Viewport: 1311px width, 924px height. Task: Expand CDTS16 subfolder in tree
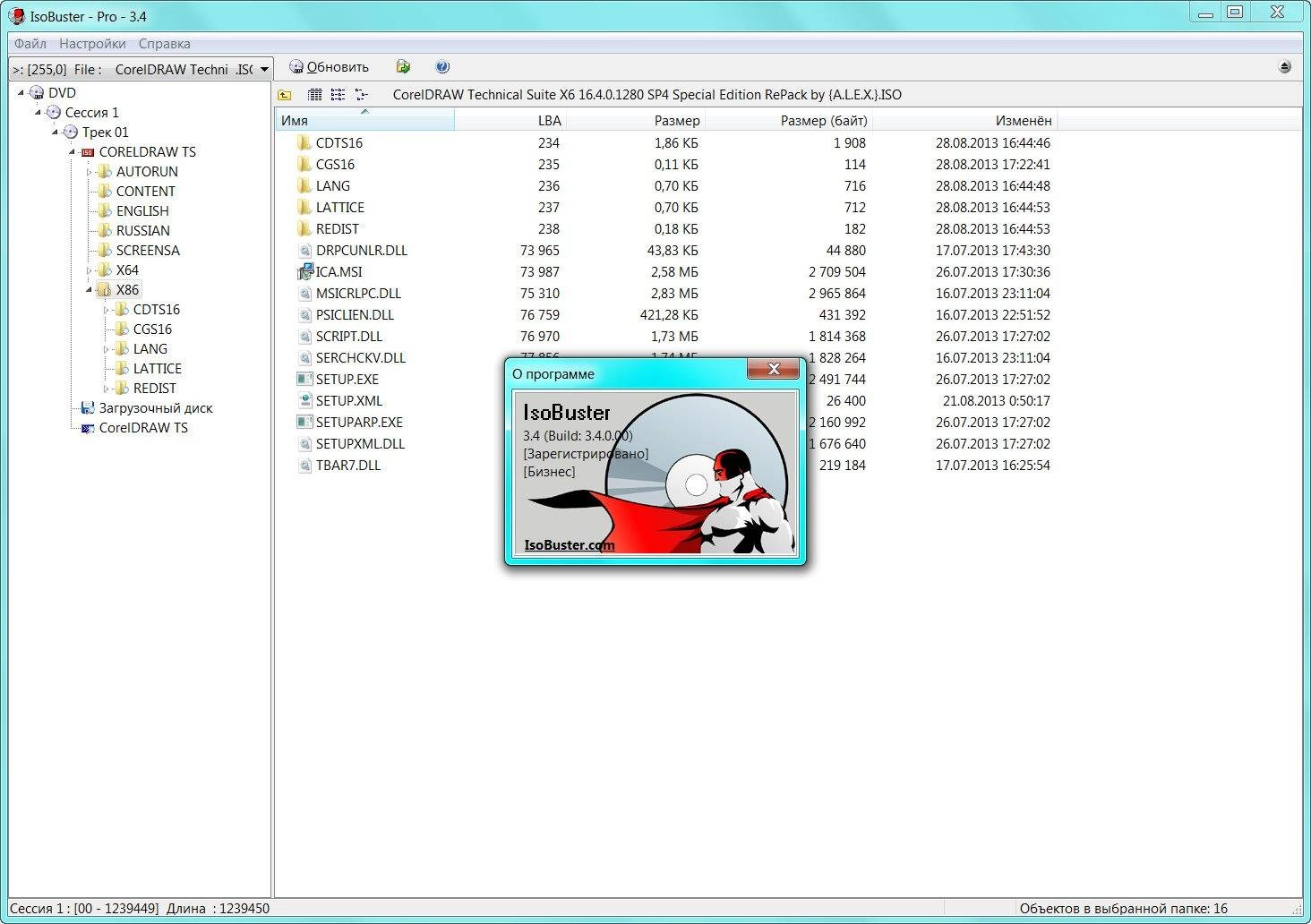point(106,309)
